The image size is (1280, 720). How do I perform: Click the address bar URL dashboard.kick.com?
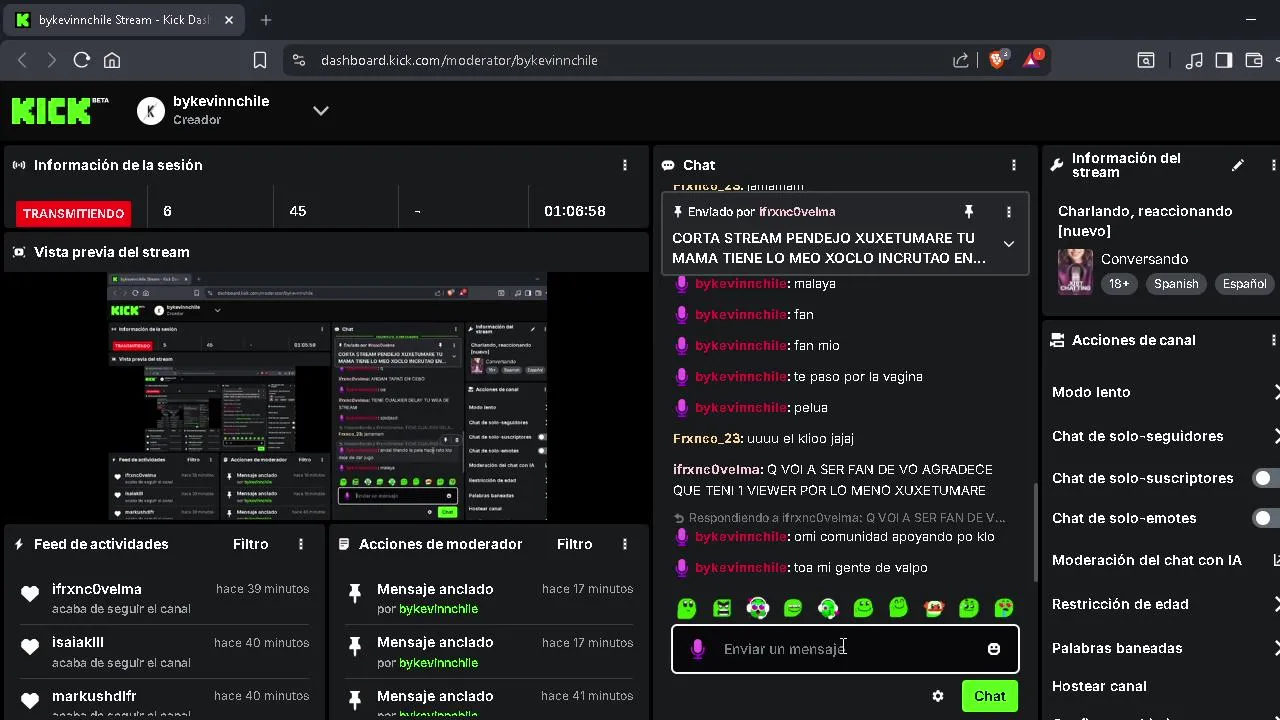click(x=459, y=60)
